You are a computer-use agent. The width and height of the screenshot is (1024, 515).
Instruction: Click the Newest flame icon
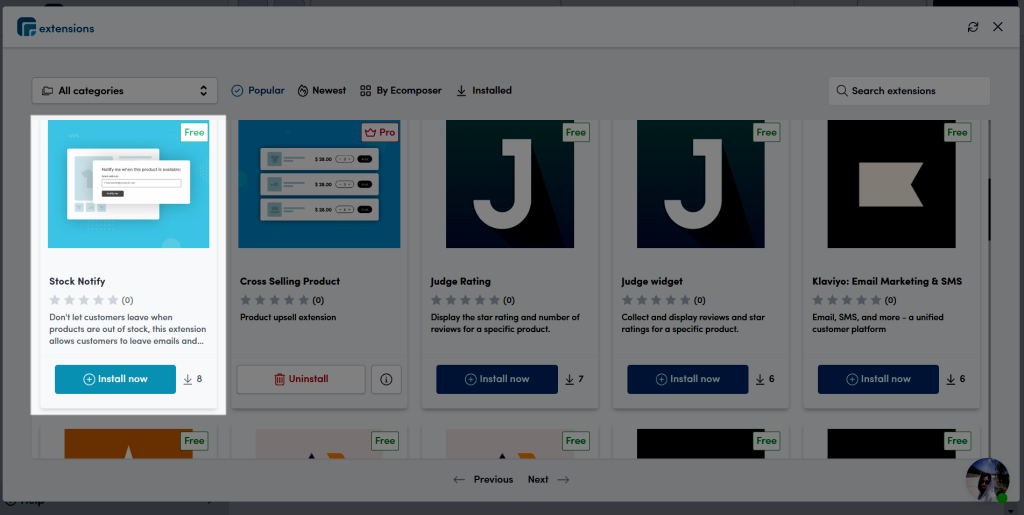pyautogui.click(x=302, y=91)
